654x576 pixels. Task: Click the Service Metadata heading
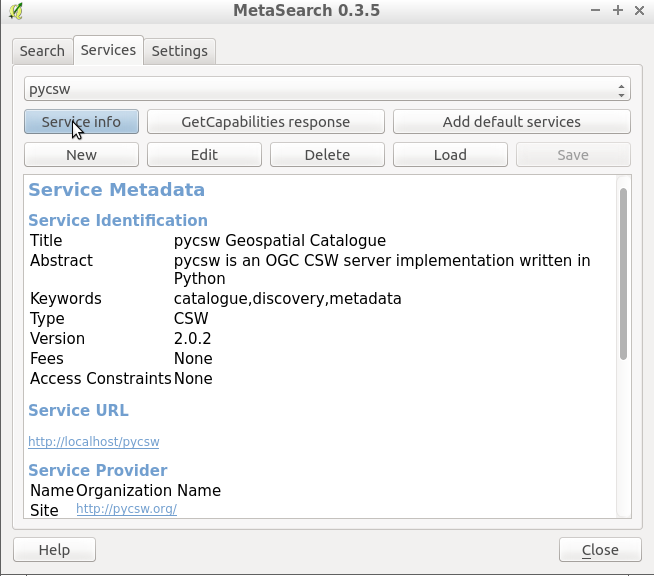[116, 190]
